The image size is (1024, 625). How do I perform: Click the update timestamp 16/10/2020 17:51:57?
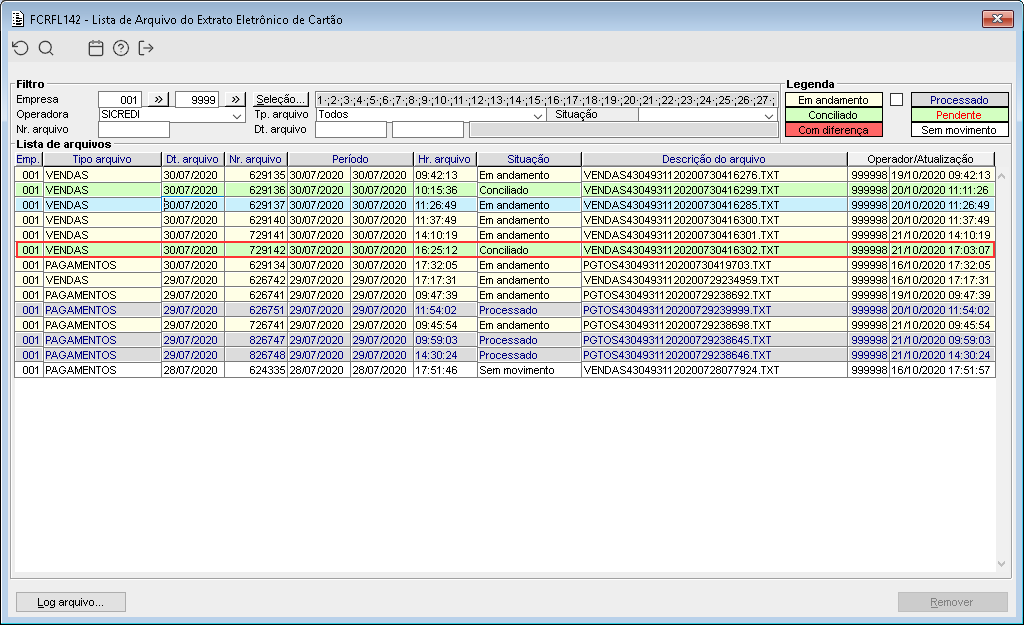click(941, 370)
